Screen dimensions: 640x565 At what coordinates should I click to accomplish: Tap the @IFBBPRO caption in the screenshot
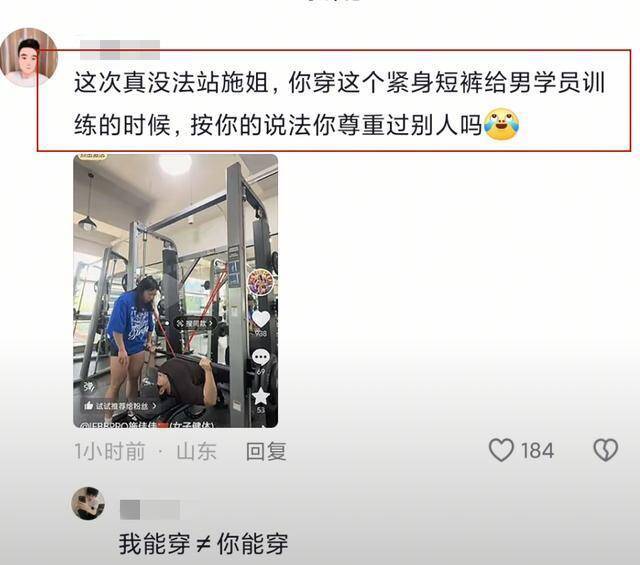[x=147, y=425]
